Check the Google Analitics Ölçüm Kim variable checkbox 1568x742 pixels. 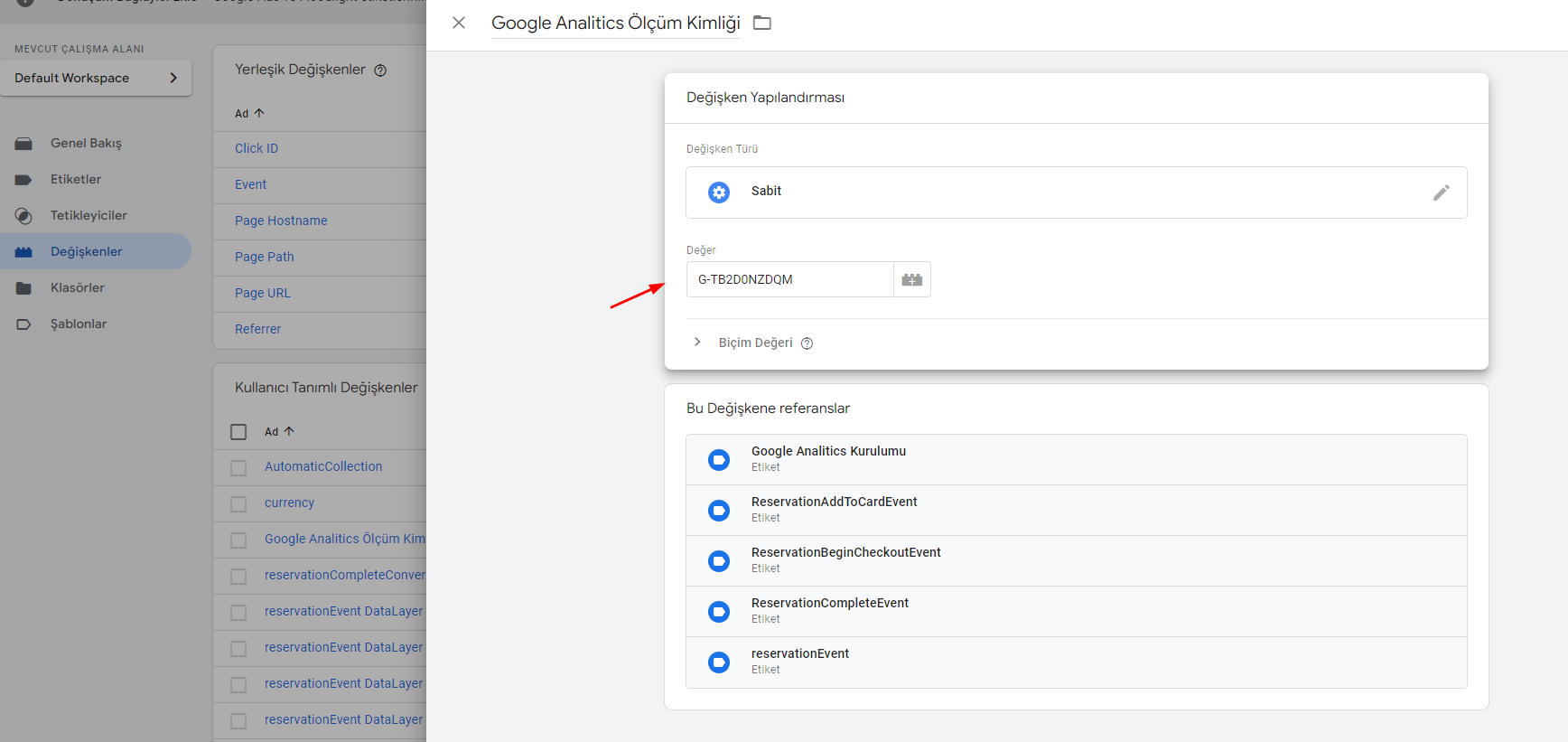click(x=238, y=540)
